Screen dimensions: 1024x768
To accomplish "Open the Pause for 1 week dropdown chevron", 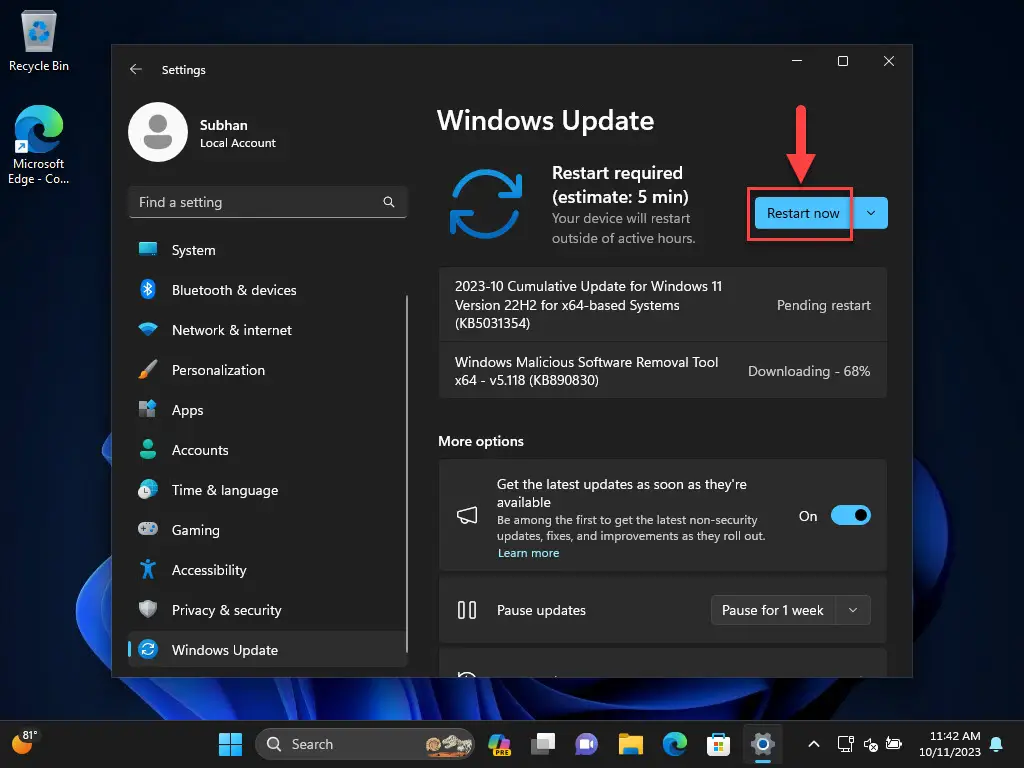I will pos(853,610).
